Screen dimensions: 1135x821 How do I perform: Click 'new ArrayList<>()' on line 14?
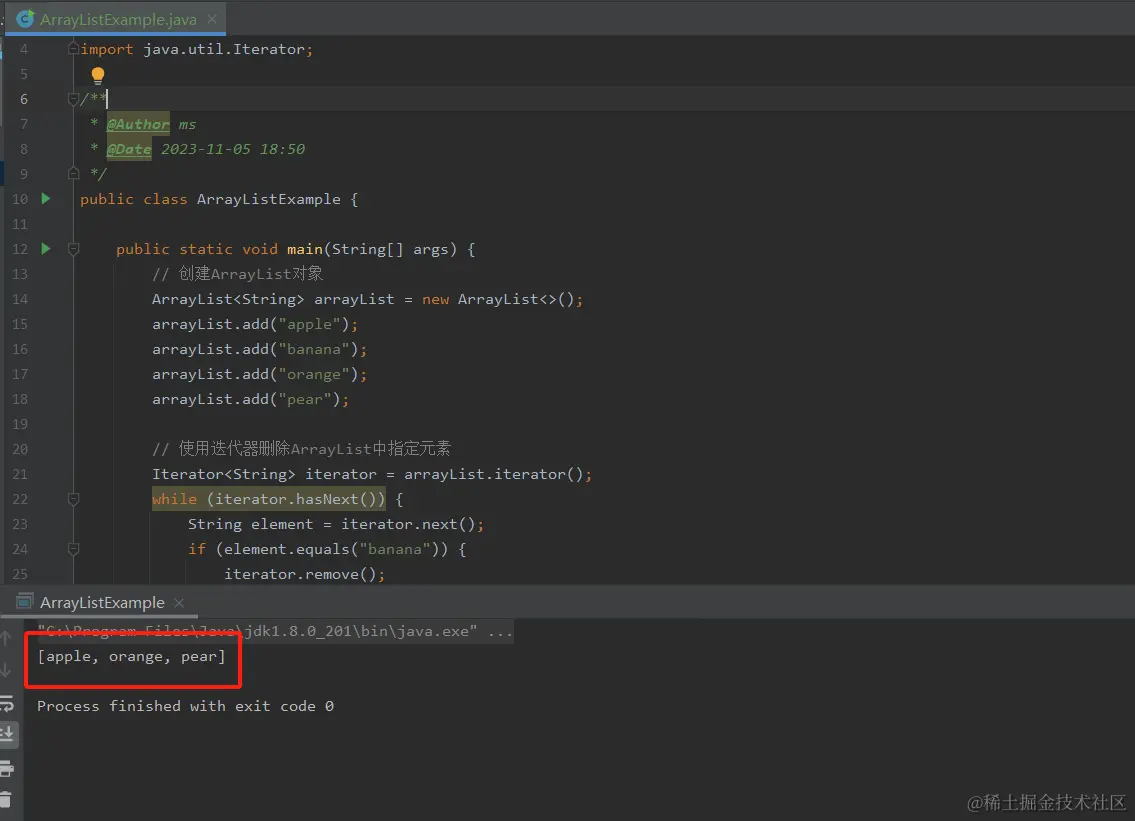click(x=498, y=299)
